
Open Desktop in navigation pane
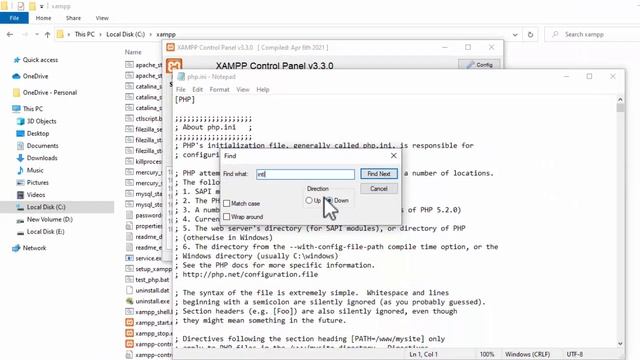click(x=38, y=133)
